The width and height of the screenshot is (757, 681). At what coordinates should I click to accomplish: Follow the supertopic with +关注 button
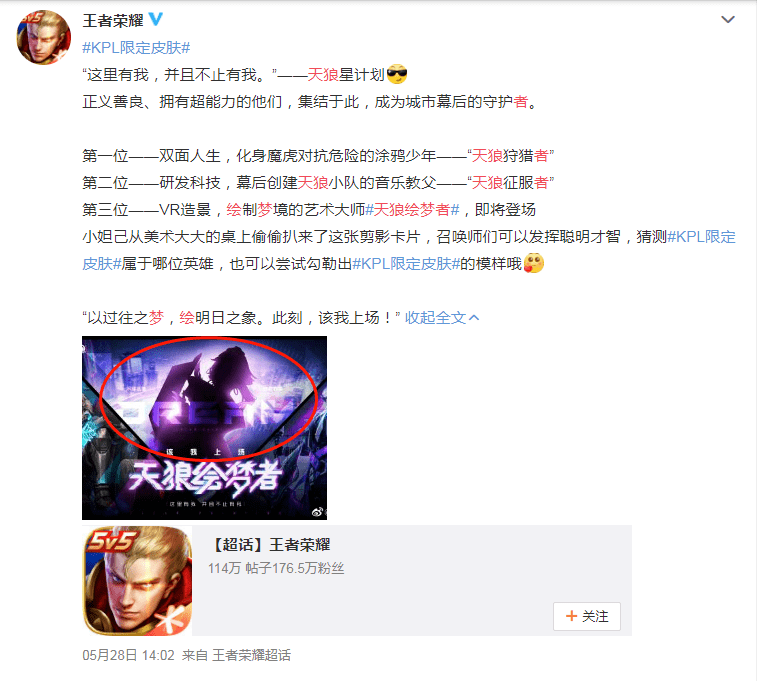point(587,616)
